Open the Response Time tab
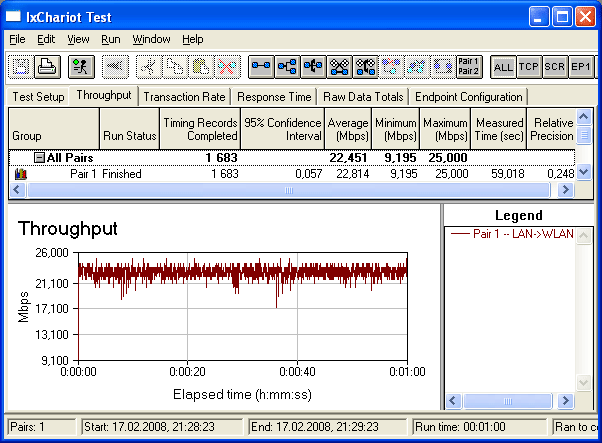602x443 pixels. (x=274, y=97)
